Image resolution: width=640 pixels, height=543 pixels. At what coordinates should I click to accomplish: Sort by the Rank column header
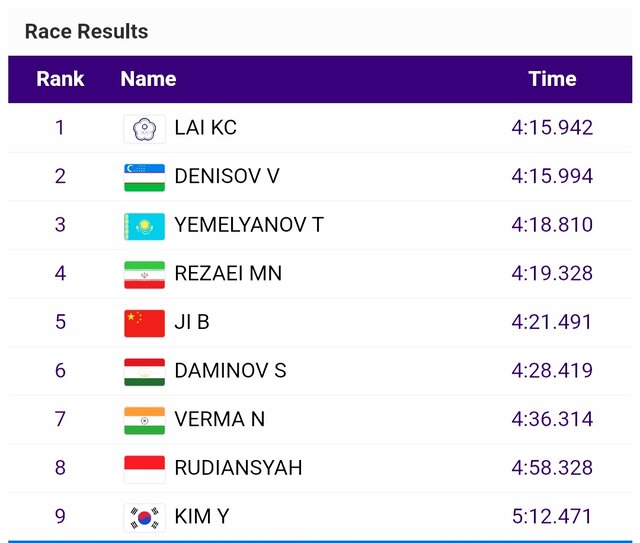point(60,79)
